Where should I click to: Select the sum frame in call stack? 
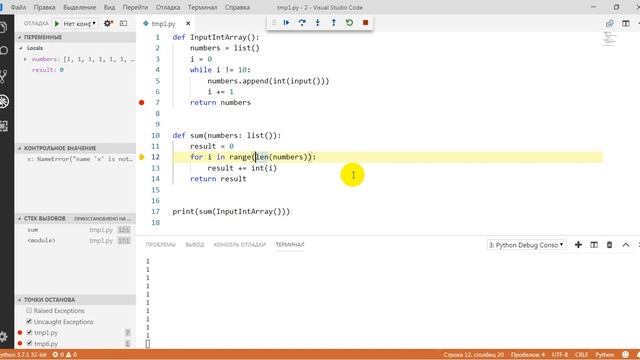click(x=76, y=230)
